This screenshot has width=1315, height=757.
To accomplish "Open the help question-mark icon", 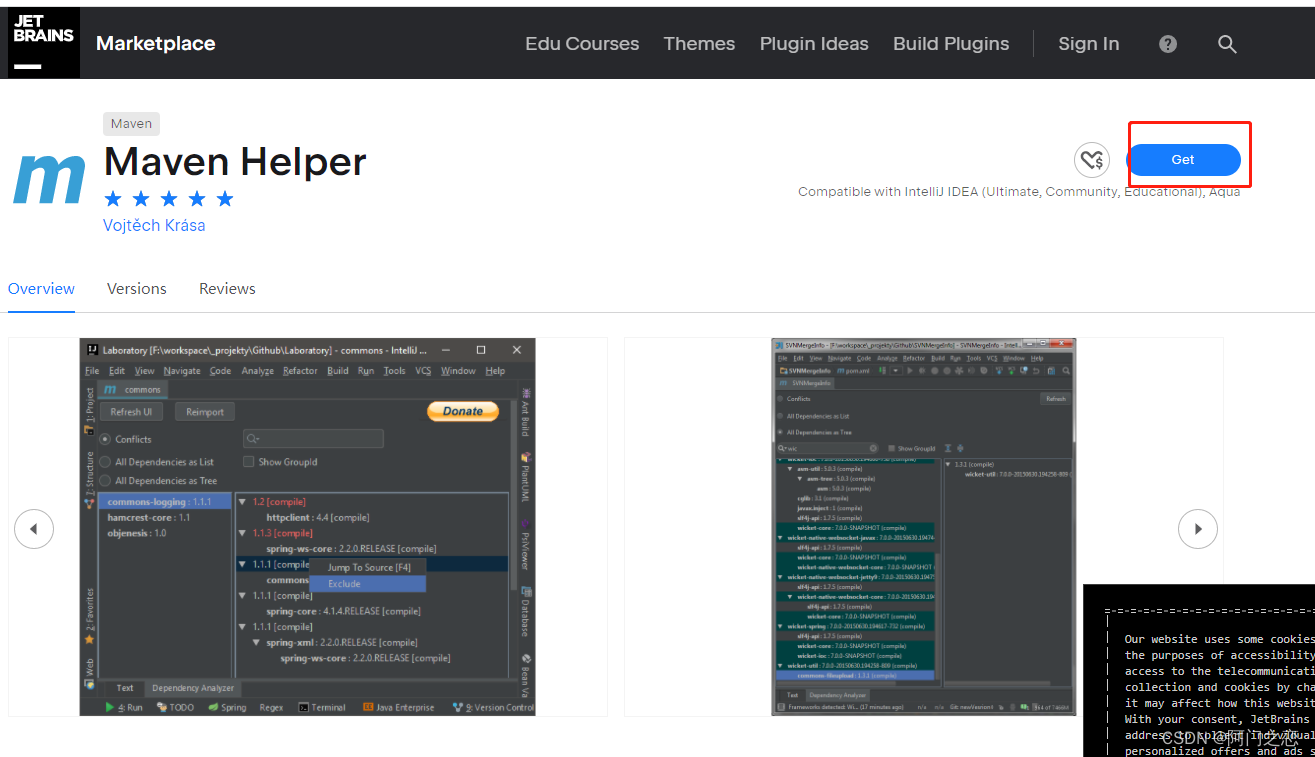I will (1168, 44).
